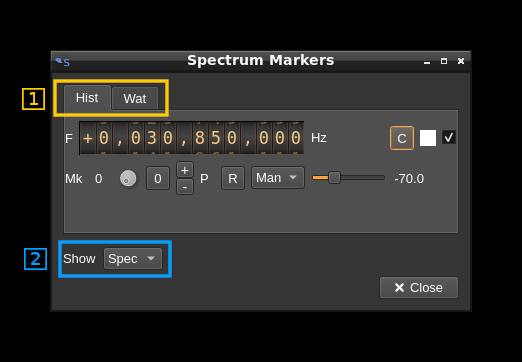Viewport: 522px width, 362px height.
Task: Open the Wat tab
Action: coord(135,99)
